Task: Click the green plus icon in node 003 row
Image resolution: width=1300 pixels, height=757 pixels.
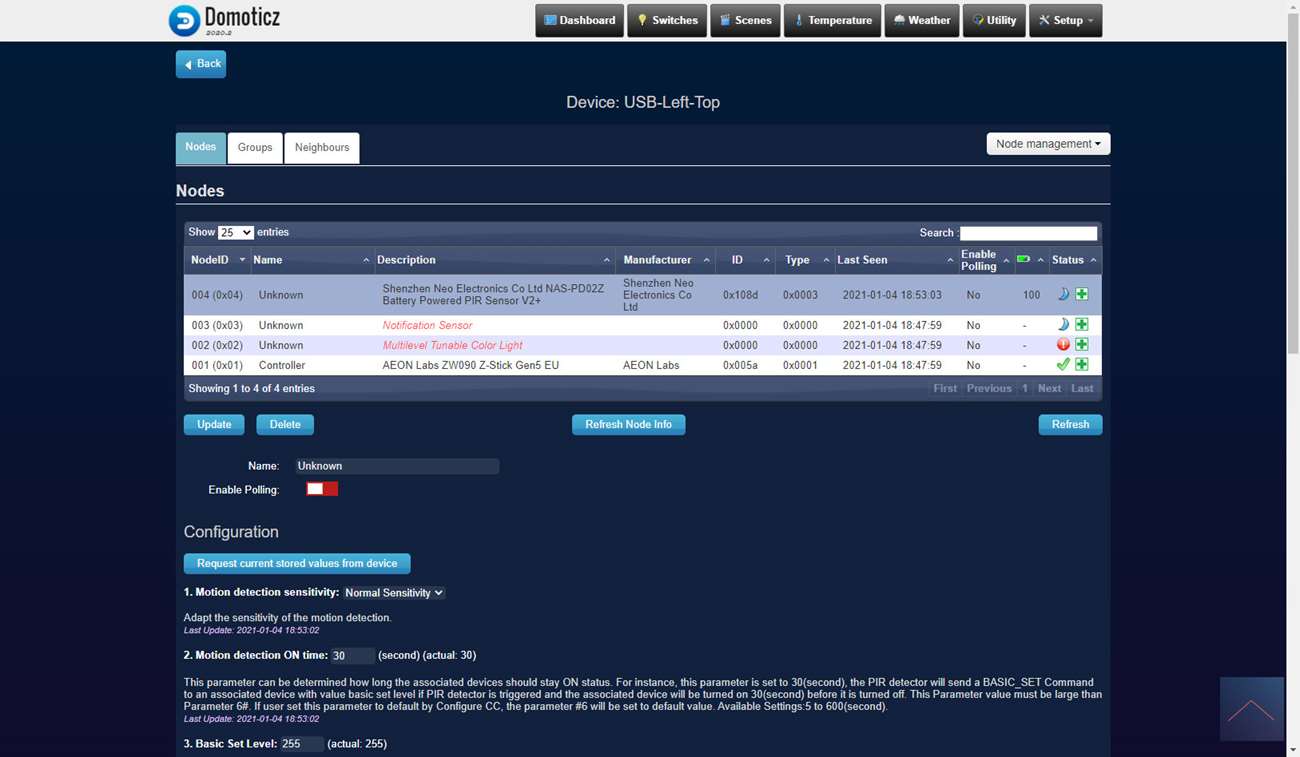Action: click(x=1081, y=325)
